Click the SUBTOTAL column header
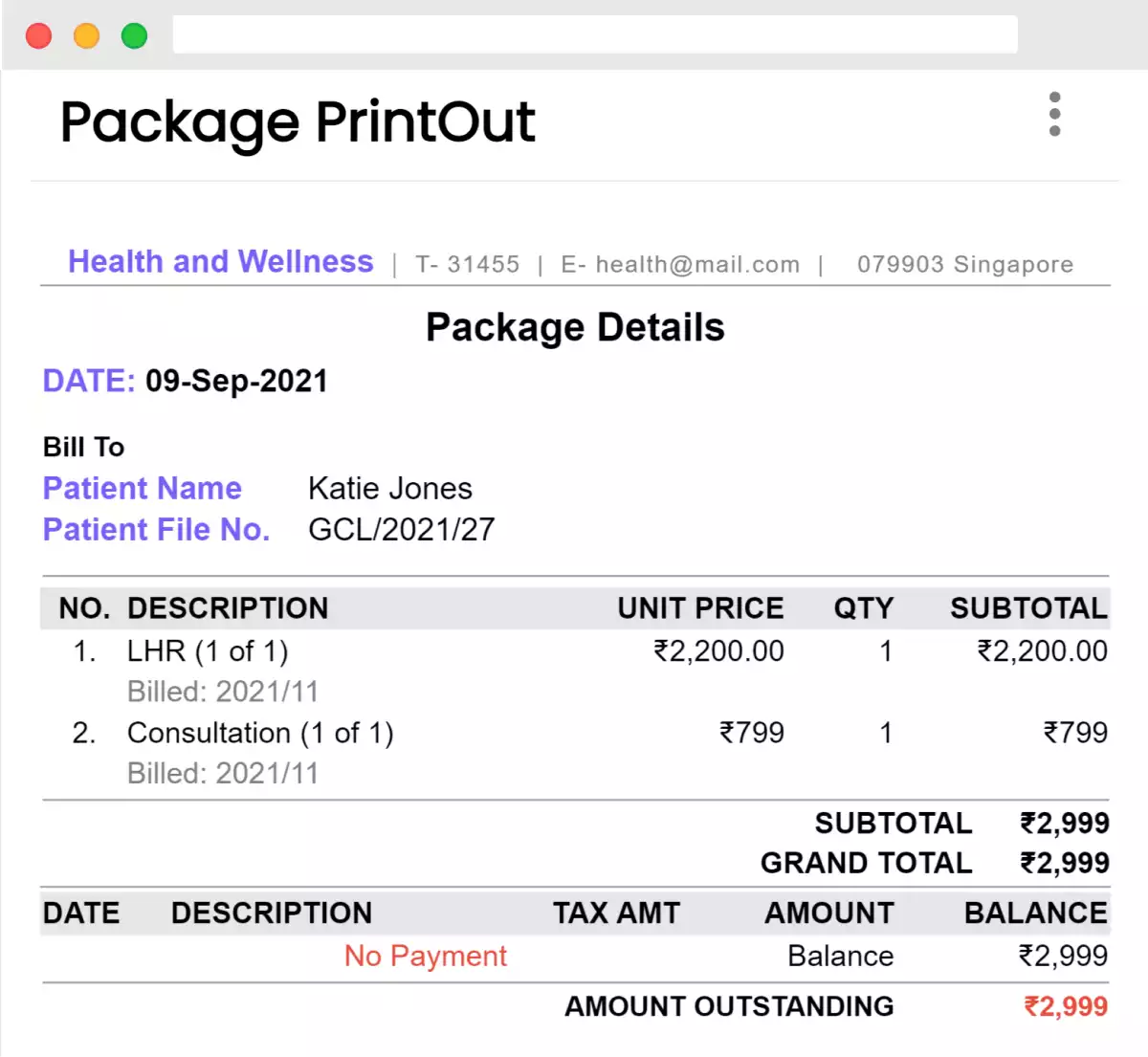Image resolution: width=1148 pixels, height=1057 pixels. tap(1028, 608)
